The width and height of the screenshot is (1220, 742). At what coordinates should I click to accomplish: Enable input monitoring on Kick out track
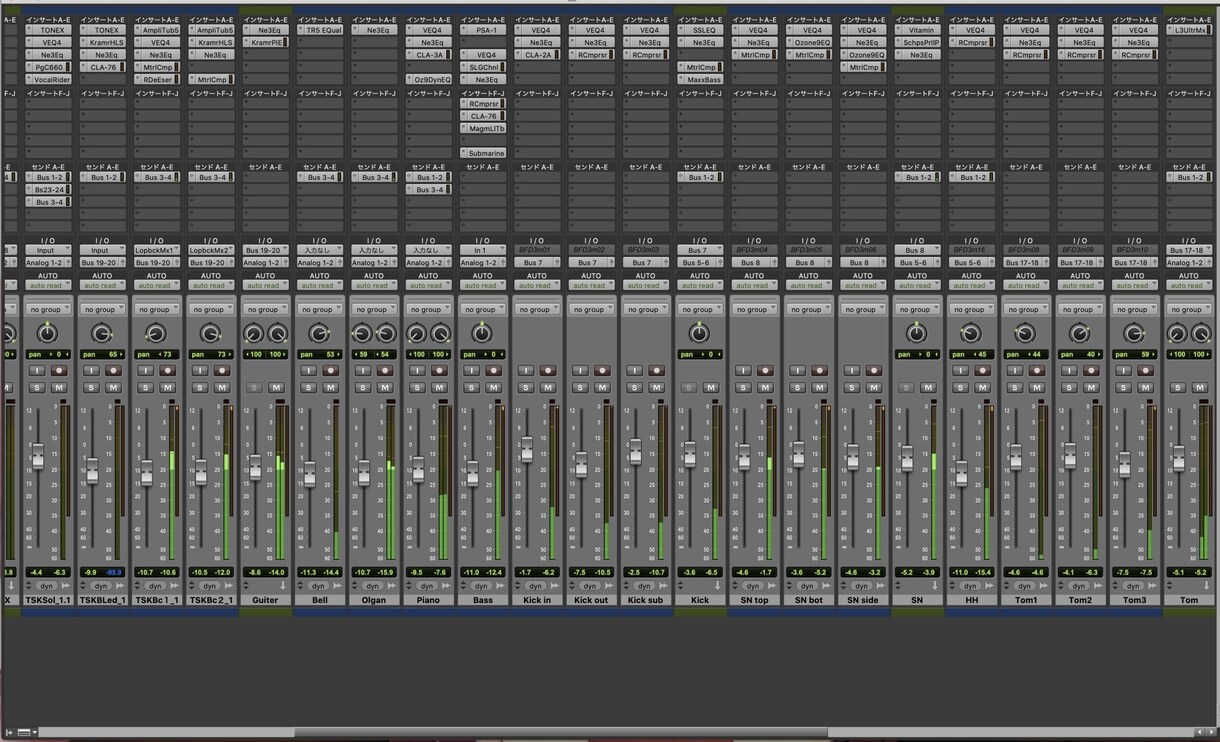coord(580,370)
